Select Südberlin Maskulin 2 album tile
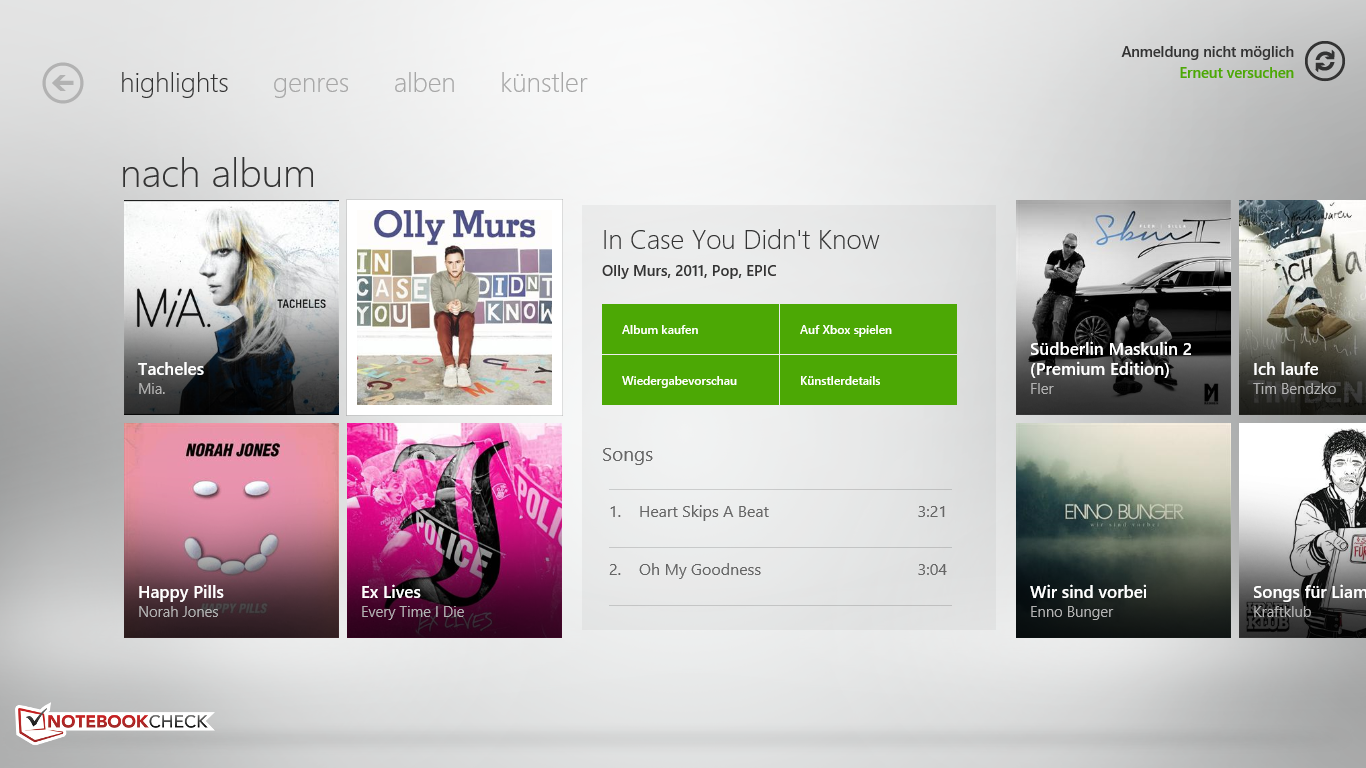The image size is (1366, 768). click(1123, 307)
